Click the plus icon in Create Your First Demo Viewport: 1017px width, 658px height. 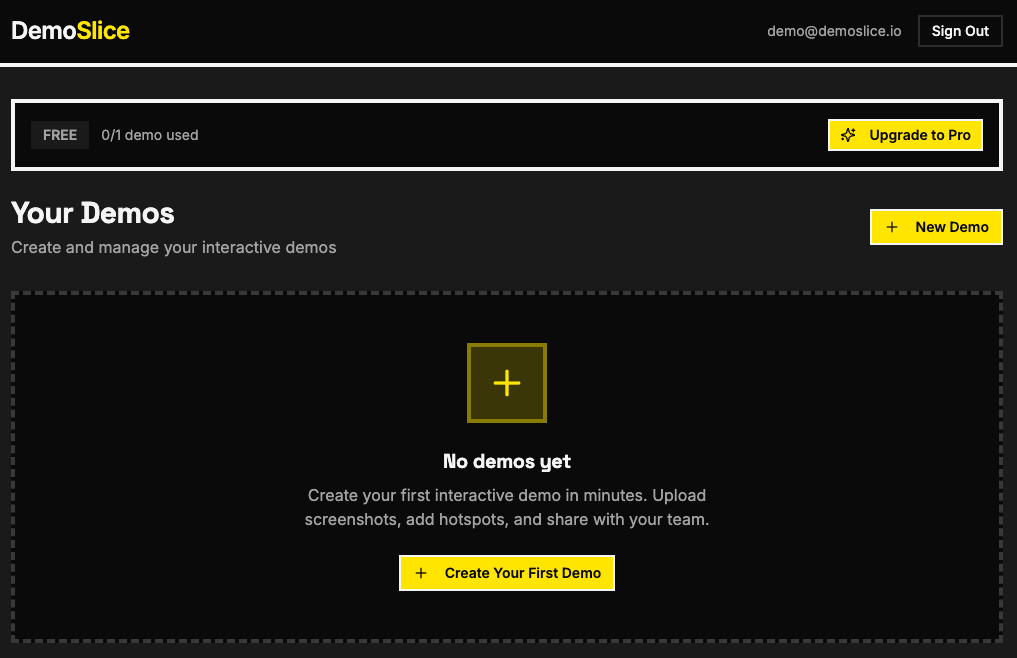click(x=421, y=572)
